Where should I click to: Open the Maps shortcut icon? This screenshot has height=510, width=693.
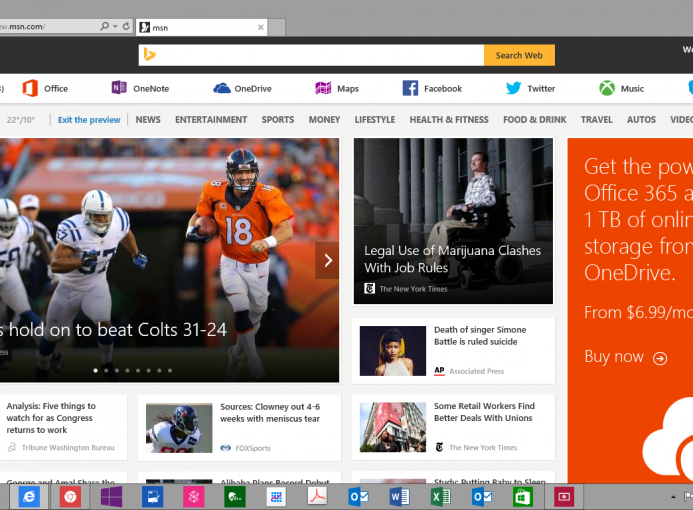pos(323,88)
